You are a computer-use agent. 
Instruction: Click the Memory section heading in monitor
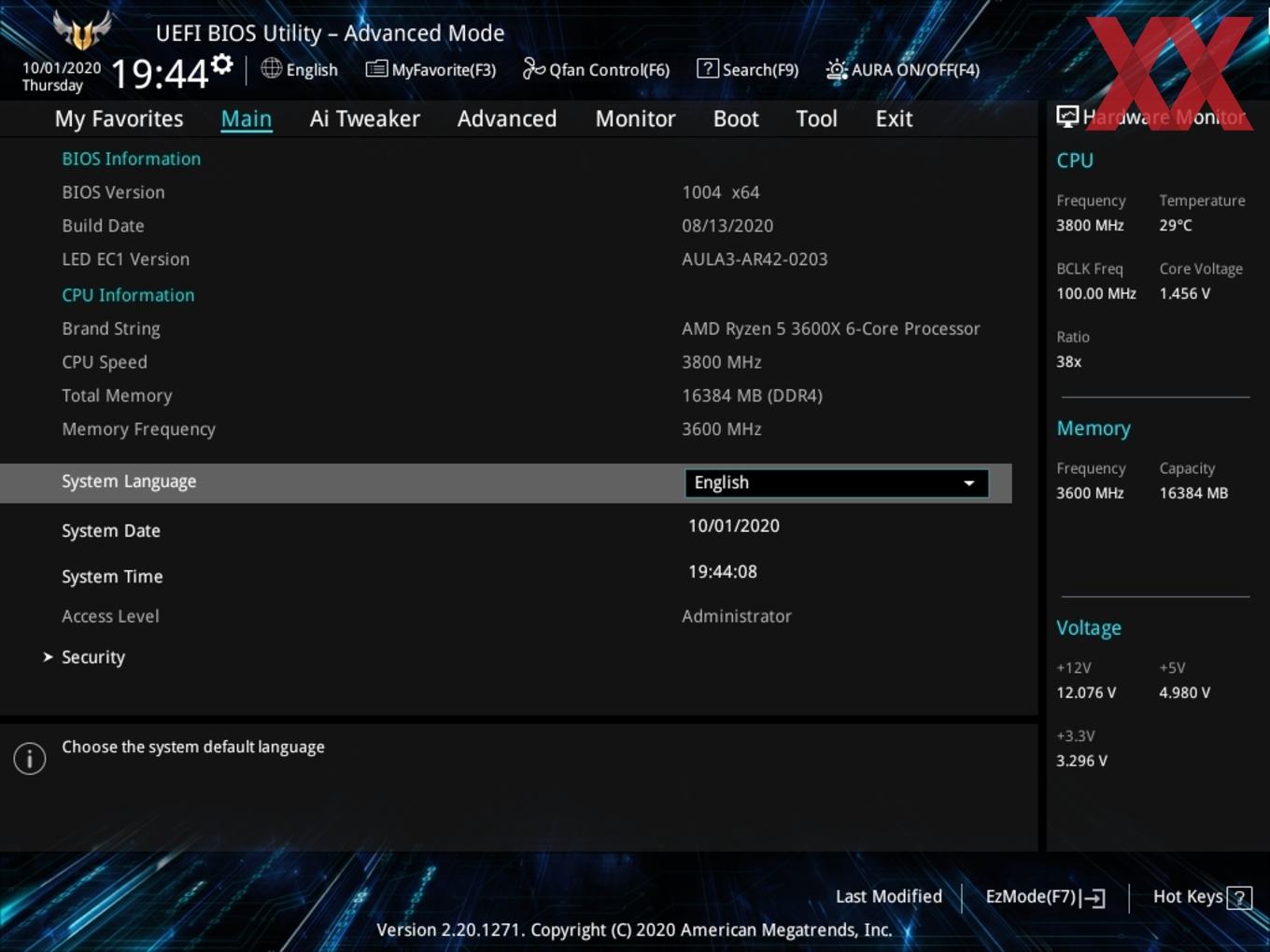[1094, 428]
